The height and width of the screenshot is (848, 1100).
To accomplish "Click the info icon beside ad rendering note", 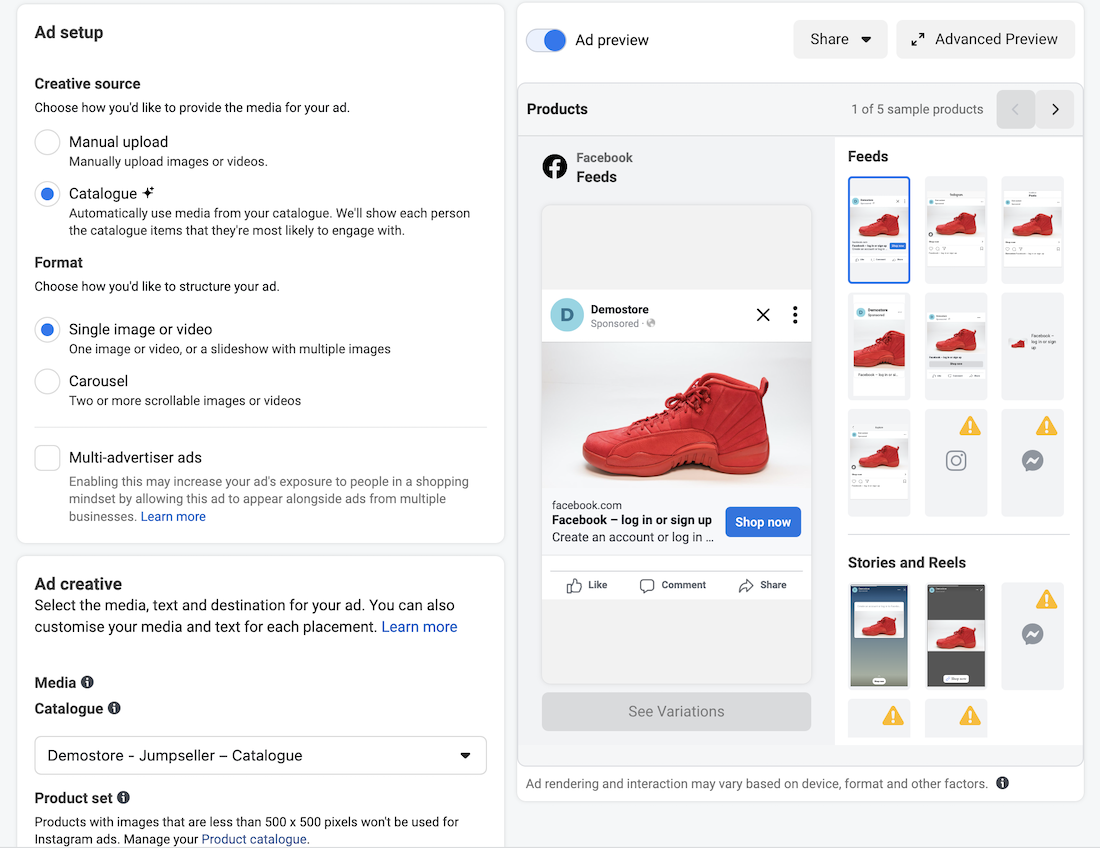I will click(x=1002, y=783).
